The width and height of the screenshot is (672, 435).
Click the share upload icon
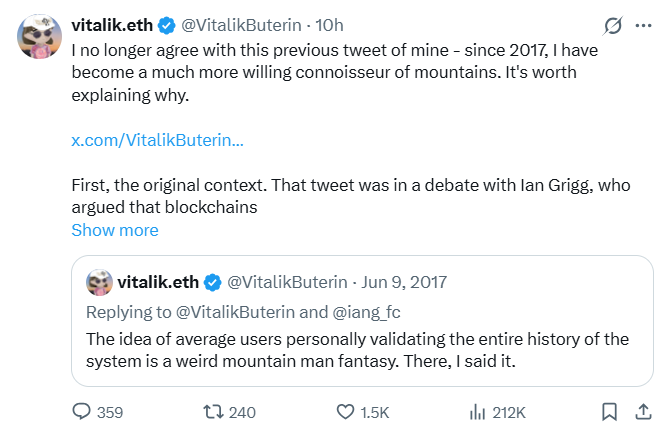(642, 411)
